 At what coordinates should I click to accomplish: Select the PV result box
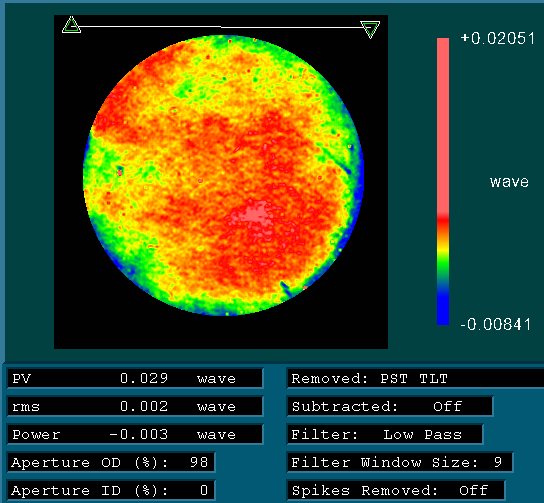(135, 378)
